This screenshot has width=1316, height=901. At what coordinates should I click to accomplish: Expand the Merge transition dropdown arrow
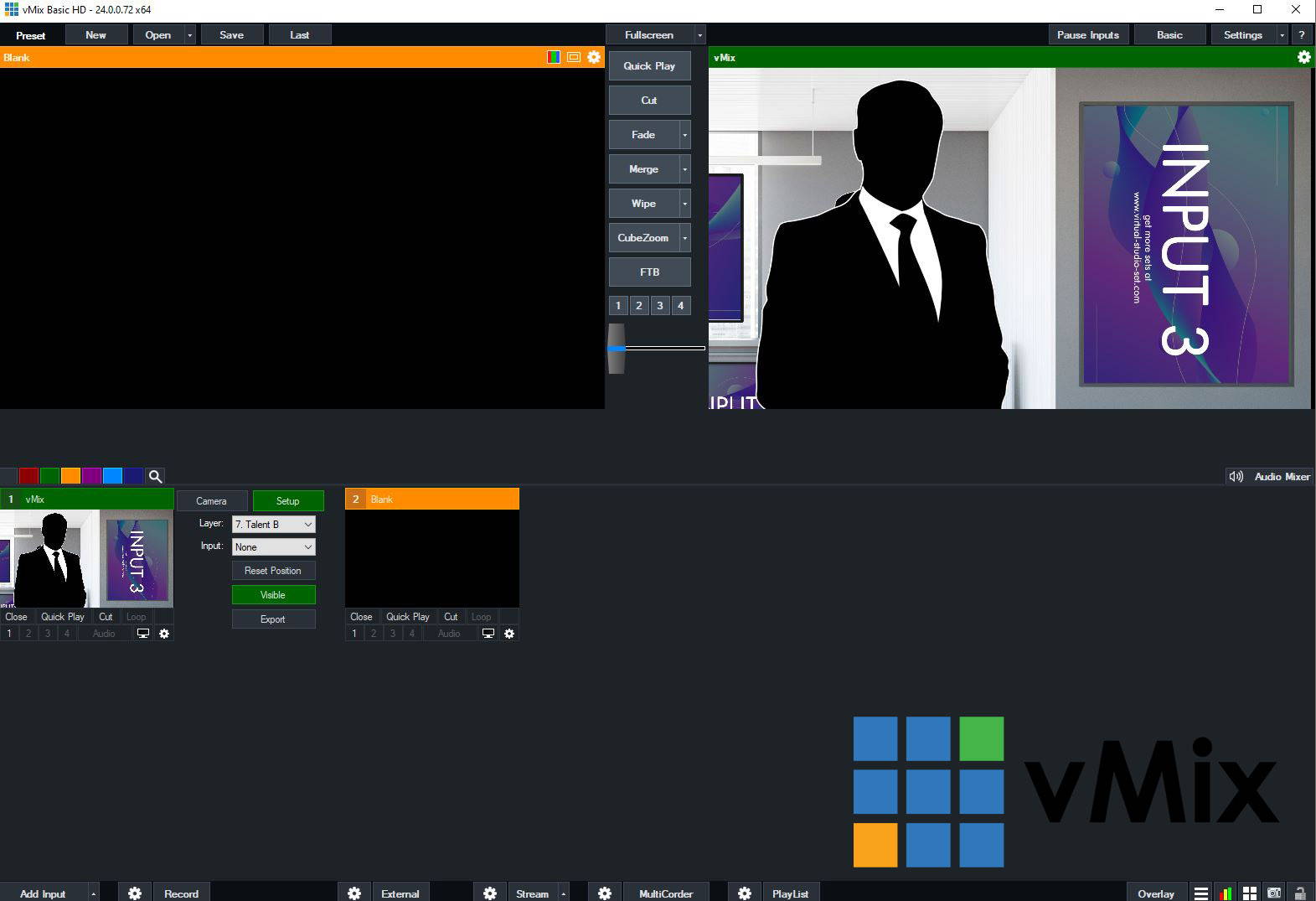point(684,169)
